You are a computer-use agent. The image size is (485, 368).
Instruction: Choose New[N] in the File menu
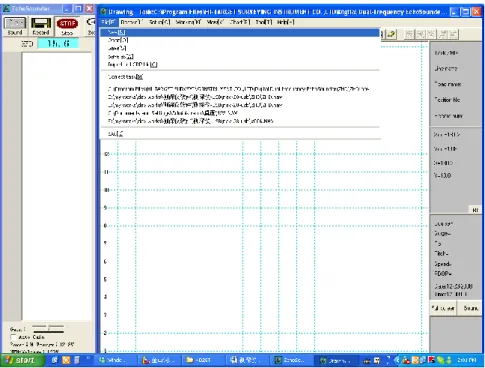coord(240,32)
